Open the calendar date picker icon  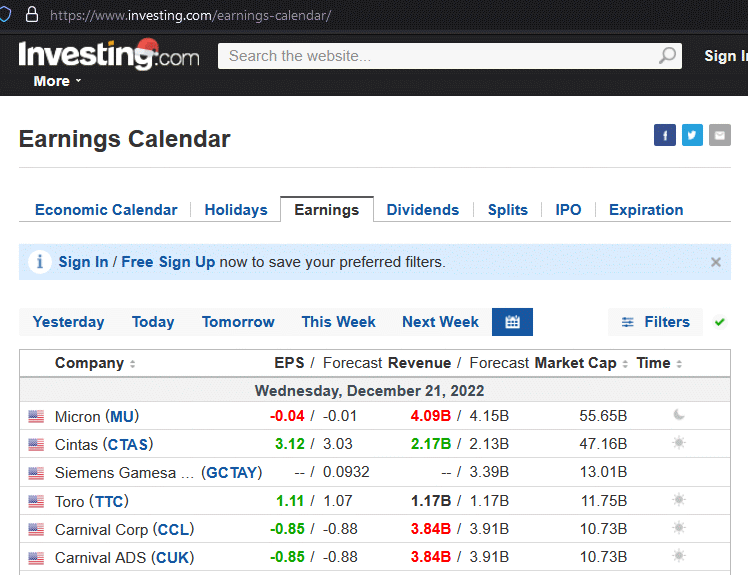[512, 322]
